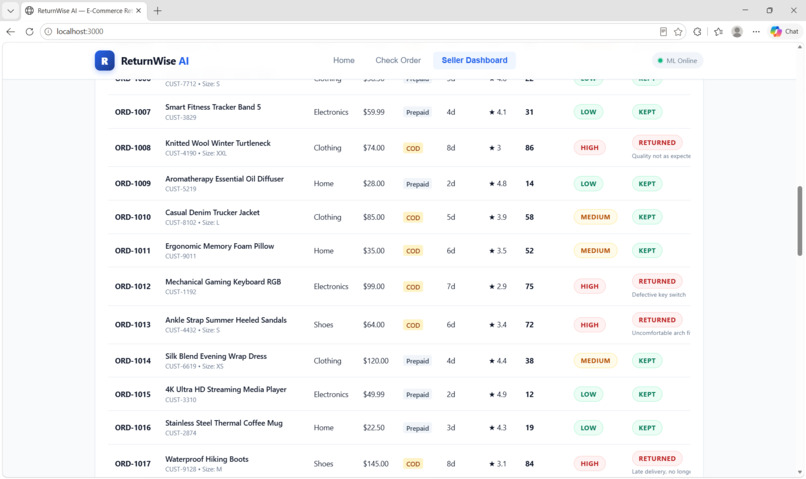The width and height of the screenshot is (806, 479).
Task: Click the ReturnWise R logo icon
Action: 104,61
